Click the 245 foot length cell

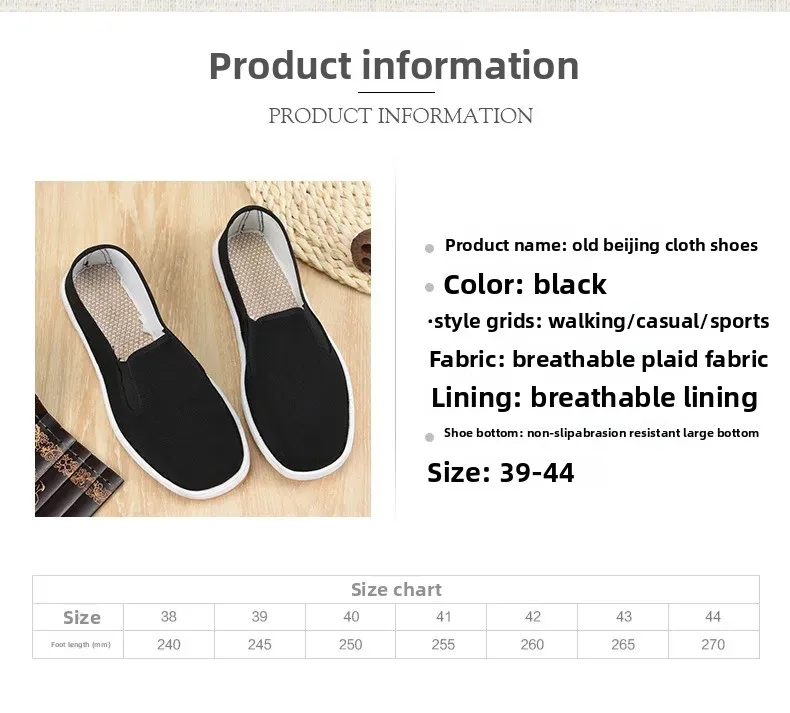pos(260,645)
